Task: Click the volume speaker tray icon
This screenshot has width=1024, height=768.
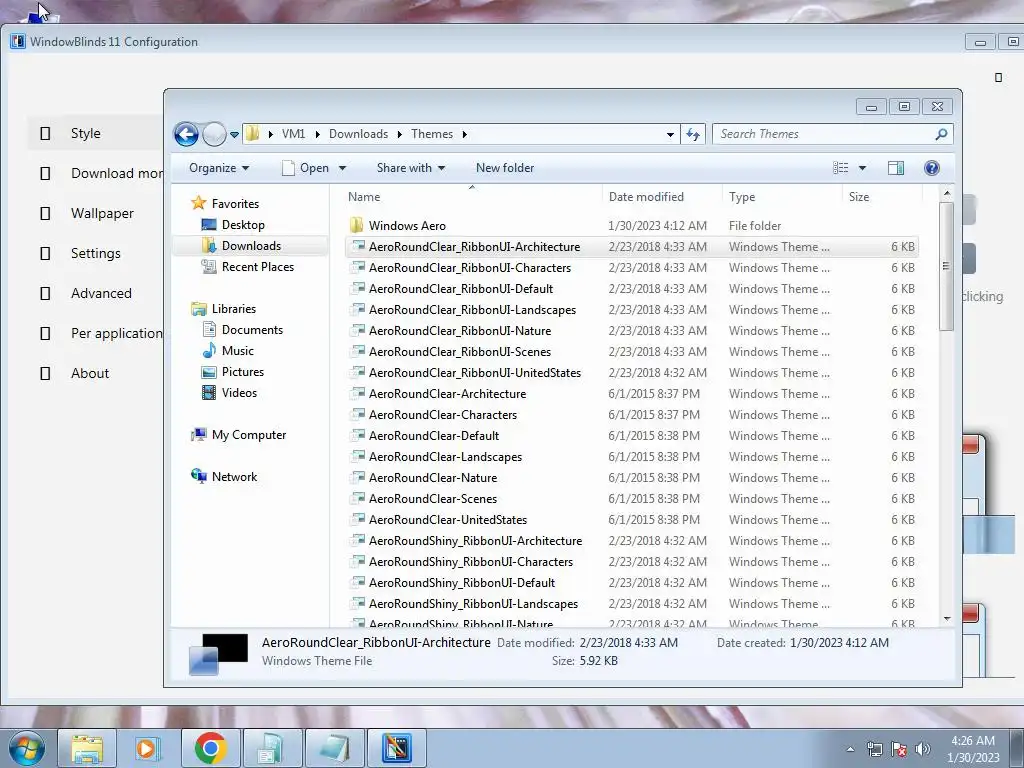Action: [922, 750]
